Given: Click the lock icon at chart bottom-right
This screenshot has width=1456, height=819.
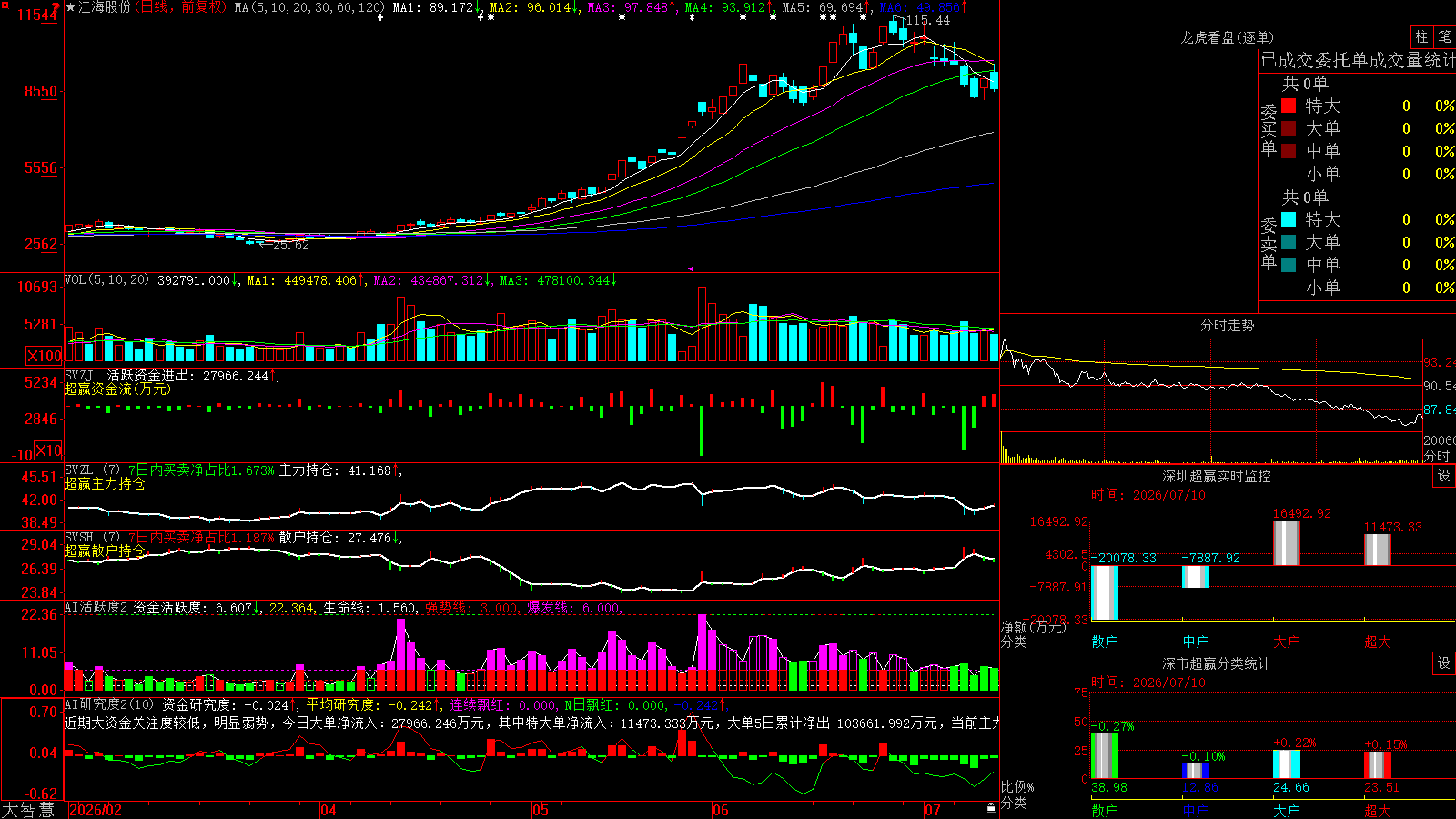Looking at the screenshot, I should pyautogui.click(x=991, y=808).
